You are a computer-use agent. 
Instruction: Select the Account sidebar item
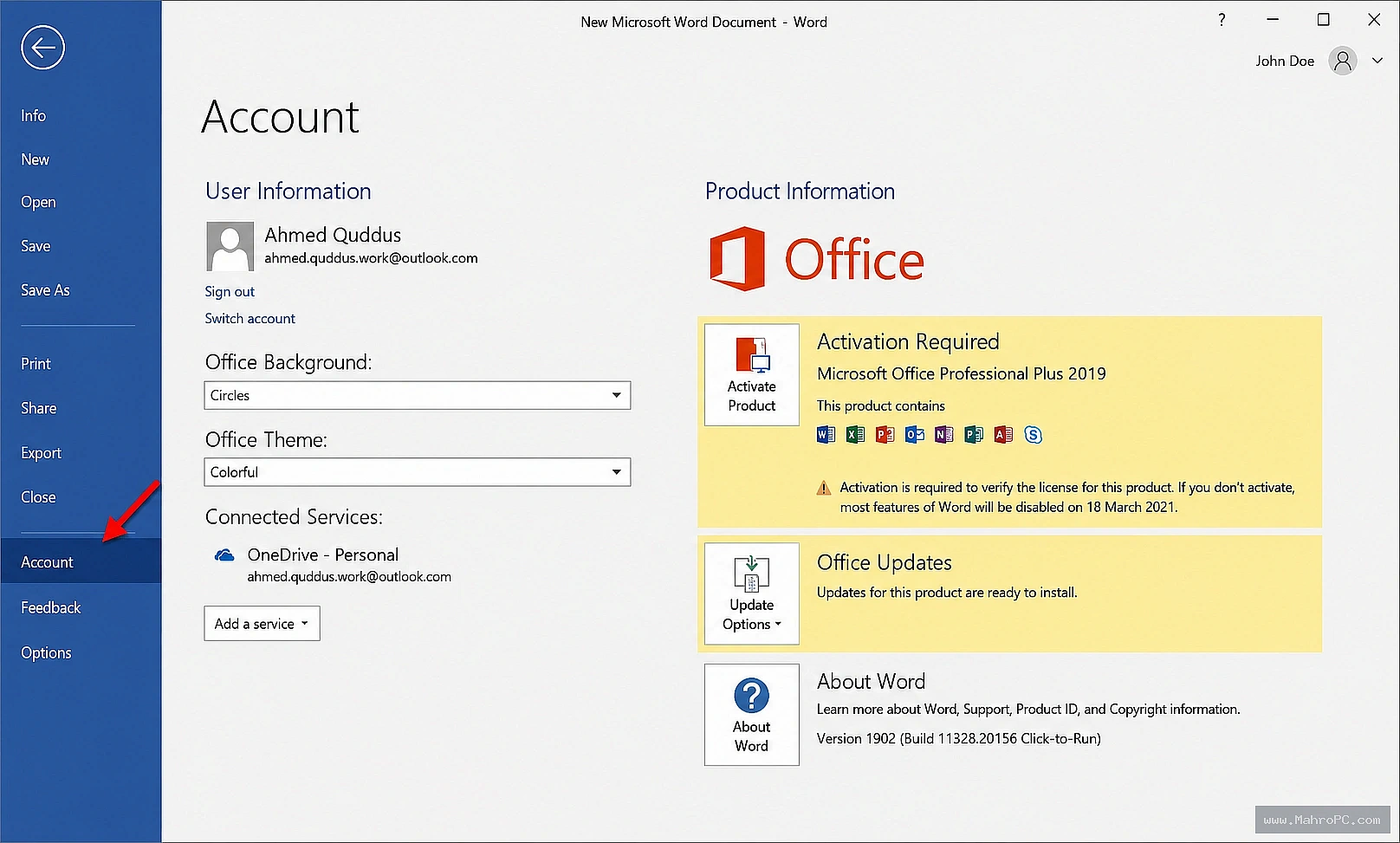81,561
